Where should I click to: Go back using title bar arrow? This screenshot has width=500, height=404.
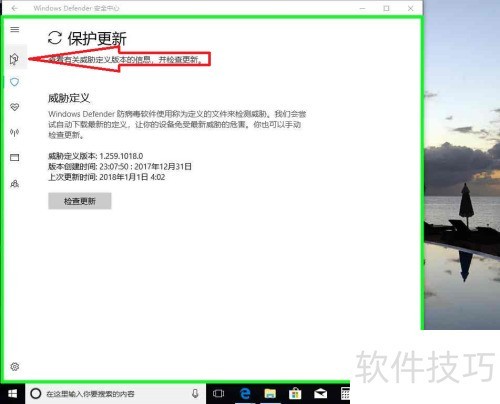14,8
